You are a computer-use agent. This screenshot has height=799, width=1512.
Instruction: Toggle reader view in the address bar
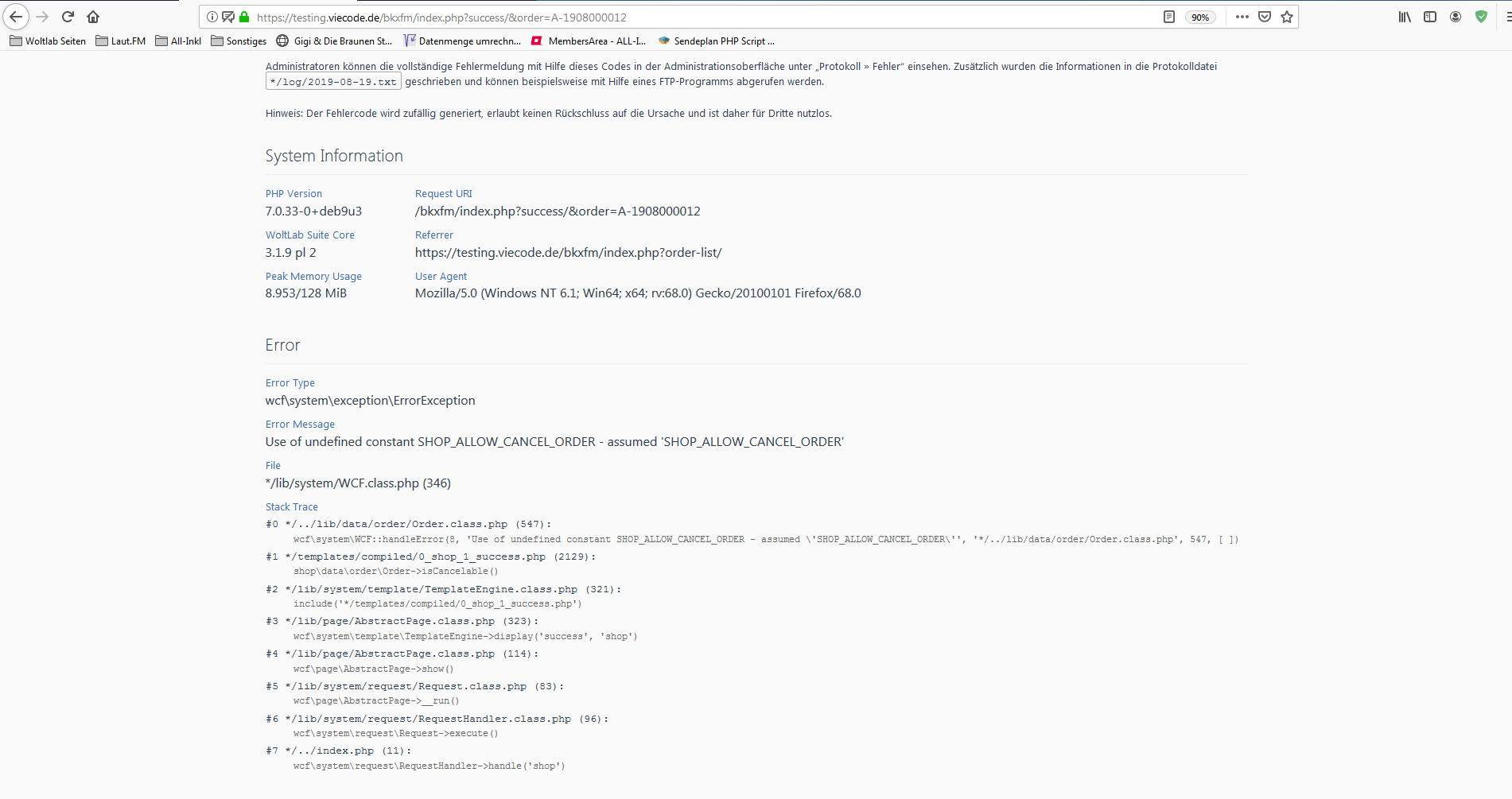point(1168,17)
